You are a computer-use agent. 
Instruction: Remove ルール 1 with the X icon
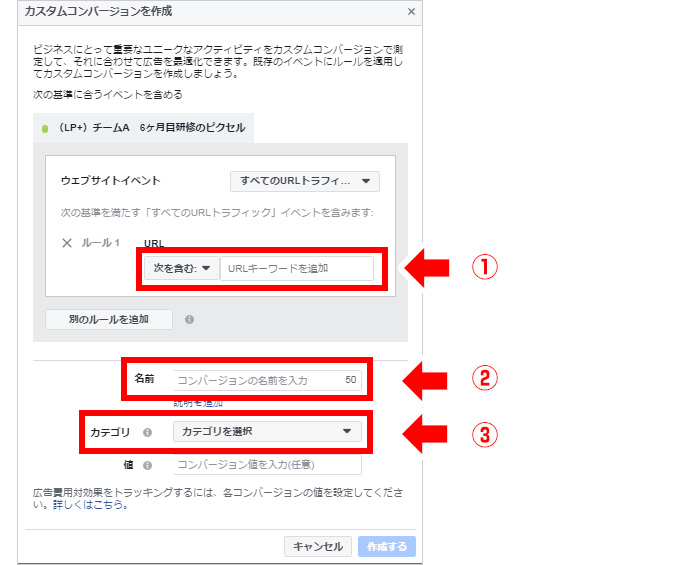tap(67, 243)
